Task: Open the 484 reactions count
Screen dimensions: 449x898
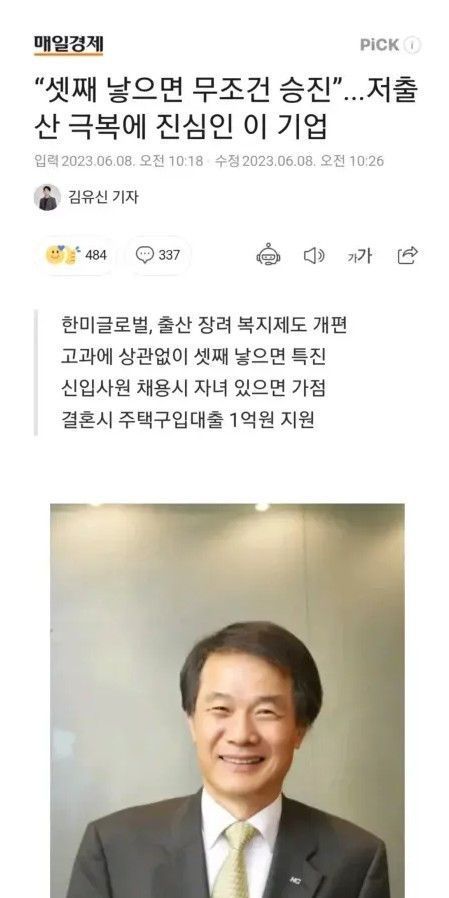Action: [96, 255]
